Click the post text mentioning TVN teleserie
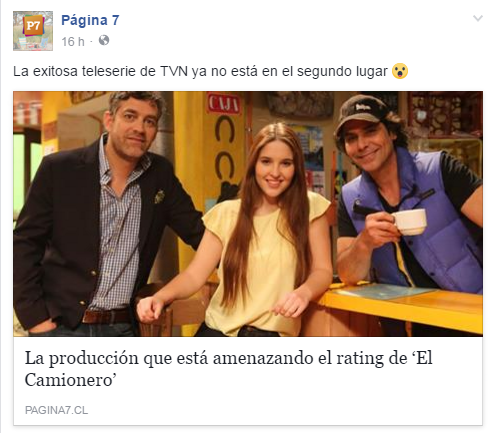Image resolution: width=495 pixels, height=433 pixels. (x=200, y=71)
